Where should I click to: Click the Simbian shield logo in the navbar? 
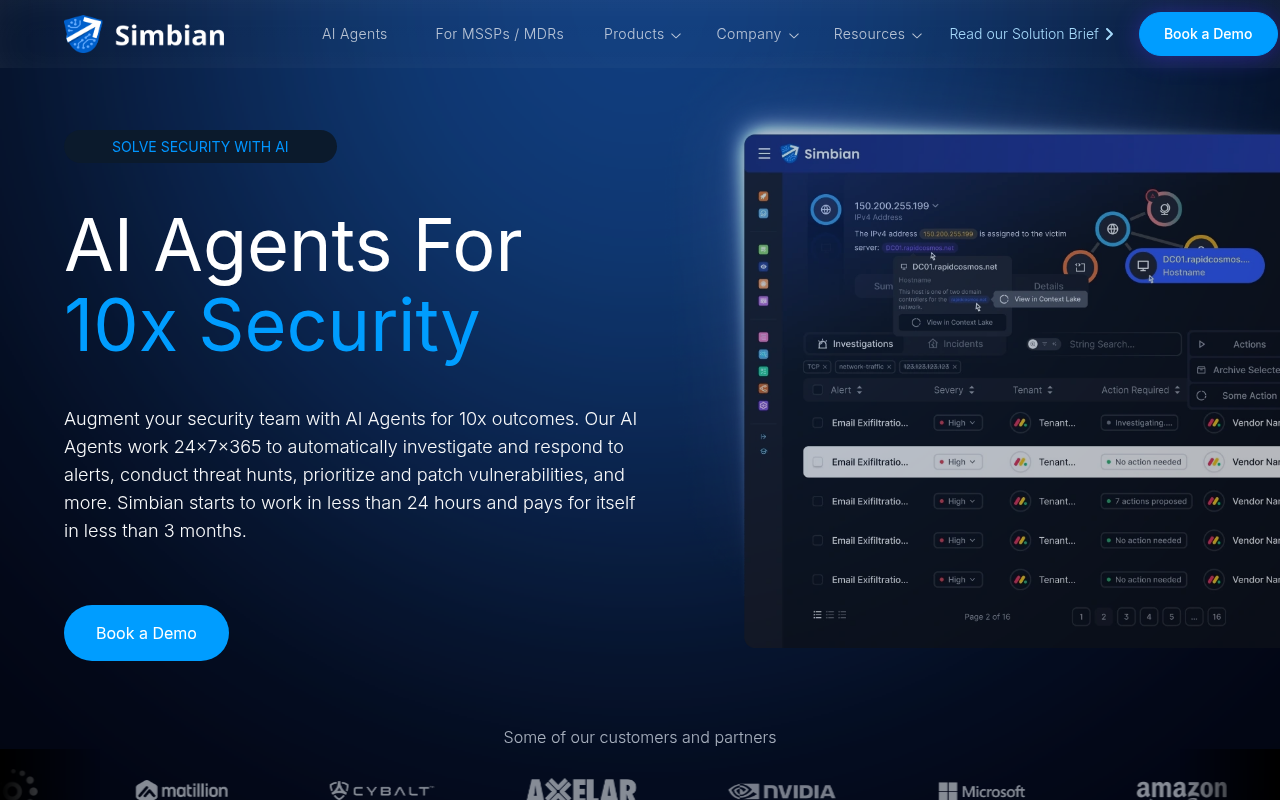(x=82, y=33)
